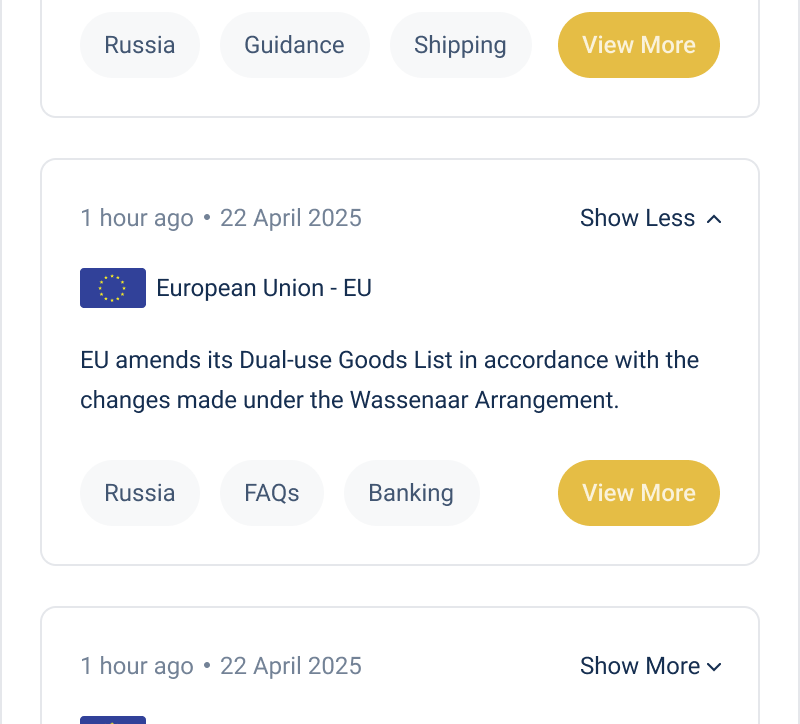Click "22 April 2025" date beside Show More
Screen dimensions: 800x724
291,666
